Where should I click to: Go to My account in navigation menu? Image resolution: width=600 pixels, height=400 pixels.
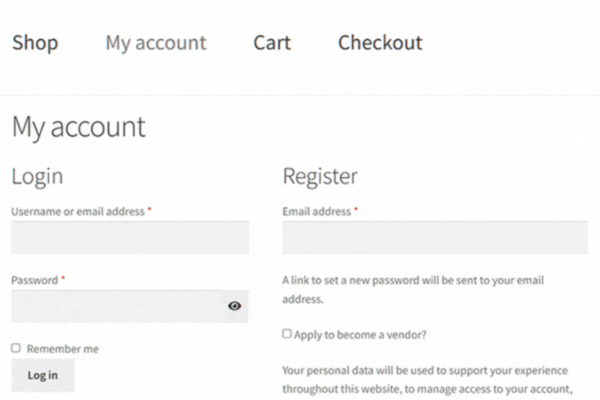coord(156,43)
